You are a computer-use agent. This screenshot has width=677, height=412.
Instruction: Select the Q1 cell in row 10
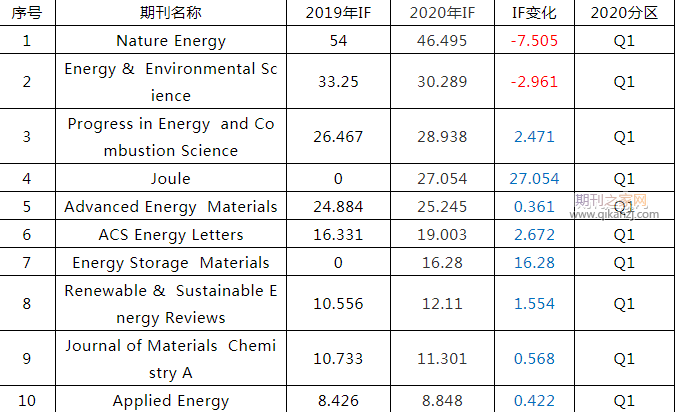pos(624,400)
